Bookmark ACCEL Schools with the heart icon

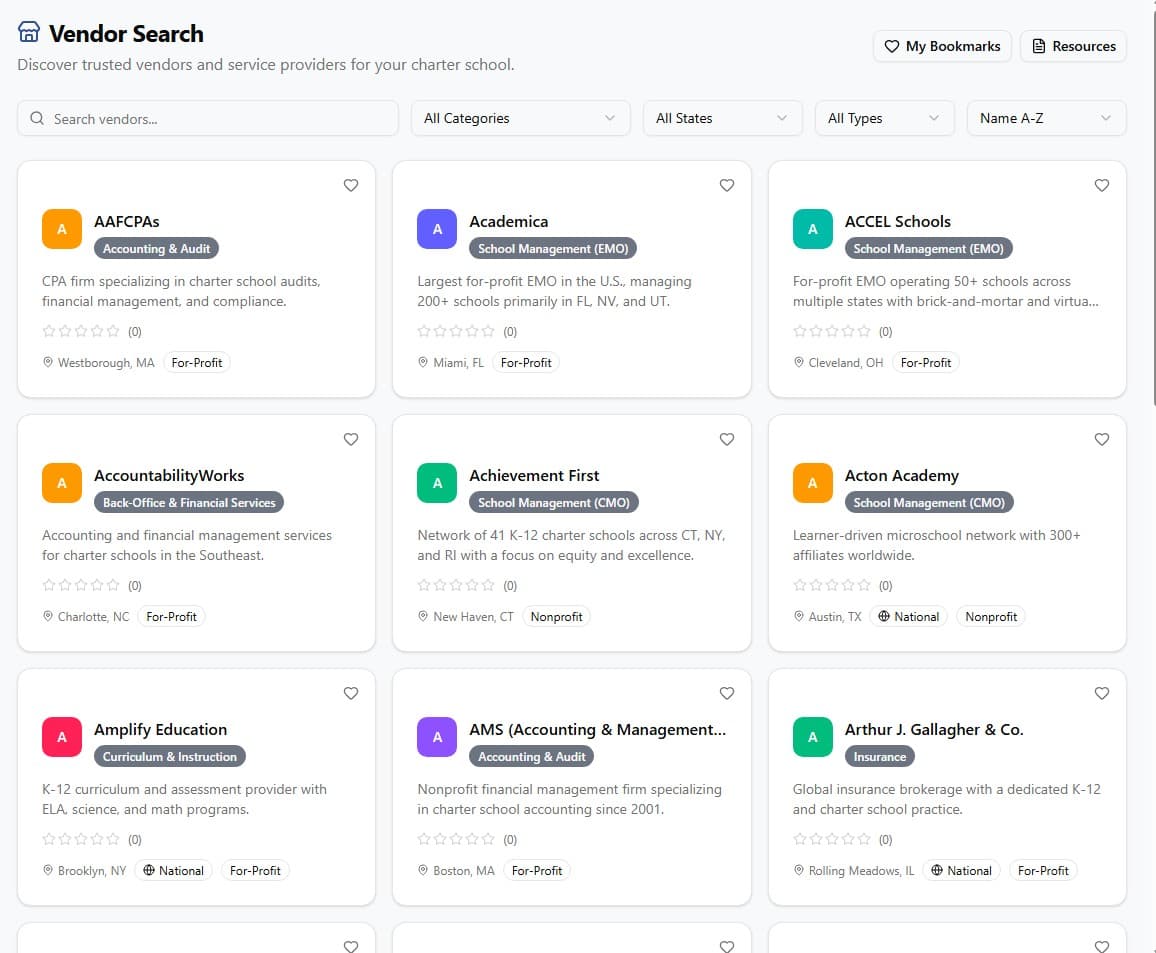tap(1102, 185)
